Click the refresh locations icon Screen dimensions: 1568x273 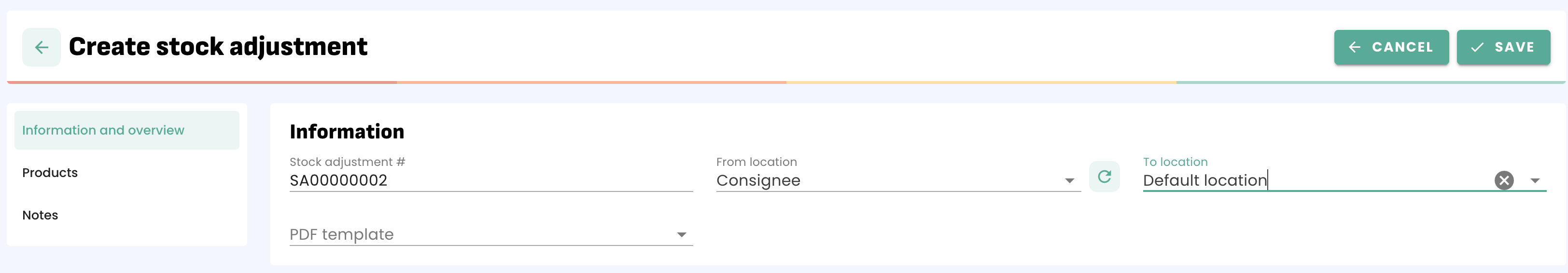point(1104,177)
